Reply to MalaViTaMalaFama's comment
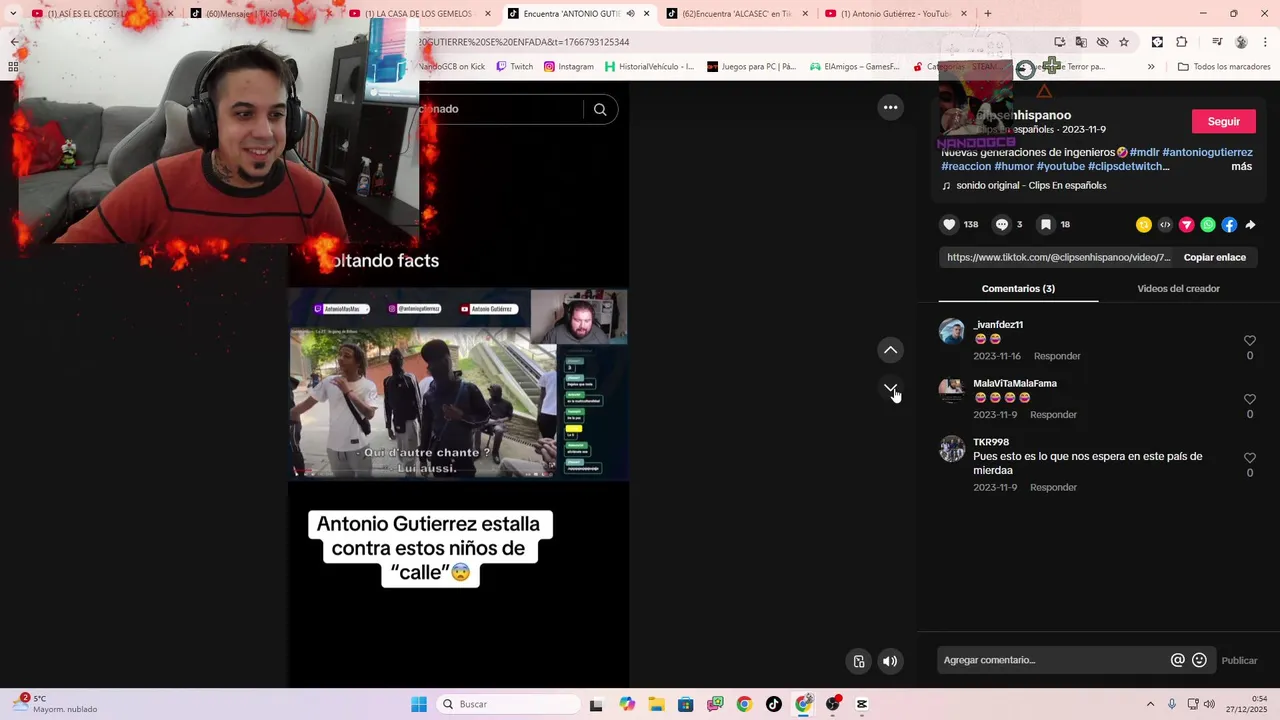Viewport: 1280px width, 720px height. pos(1053,415)
